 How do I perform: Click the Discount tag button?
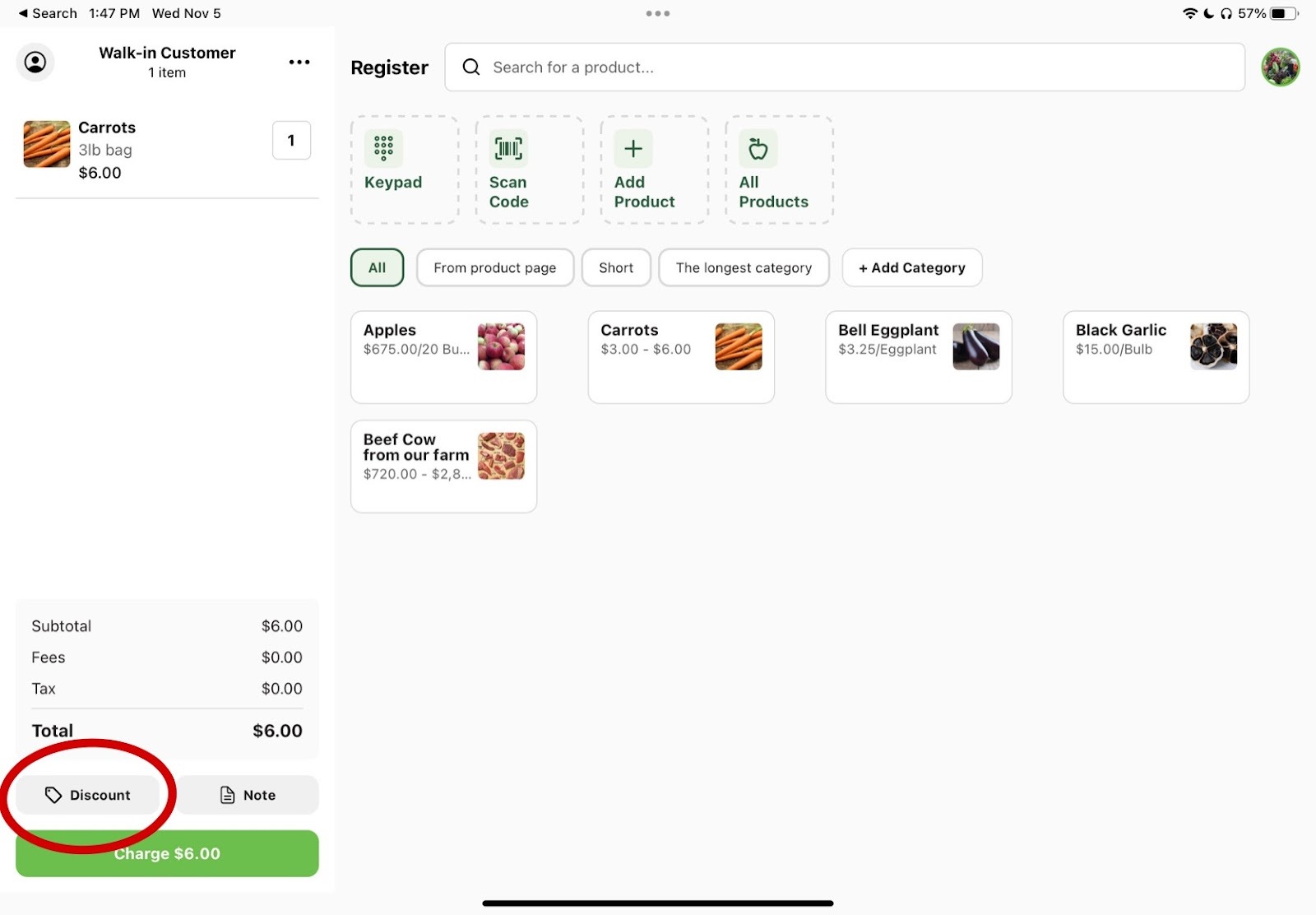[x=88, y=795]
